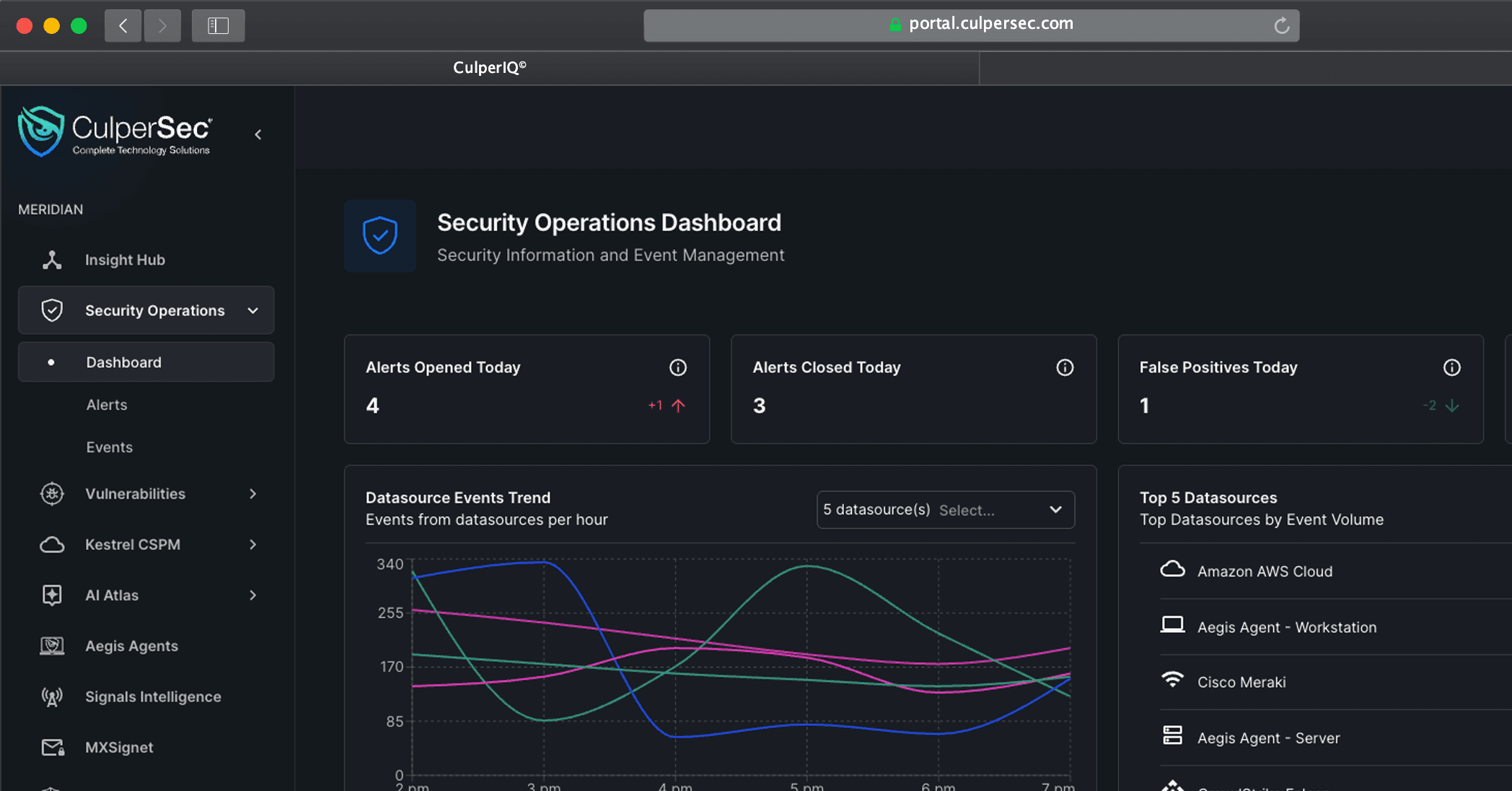Click the +1 change indicator text
Screen dimensions: 1512x791
point(655,406)
